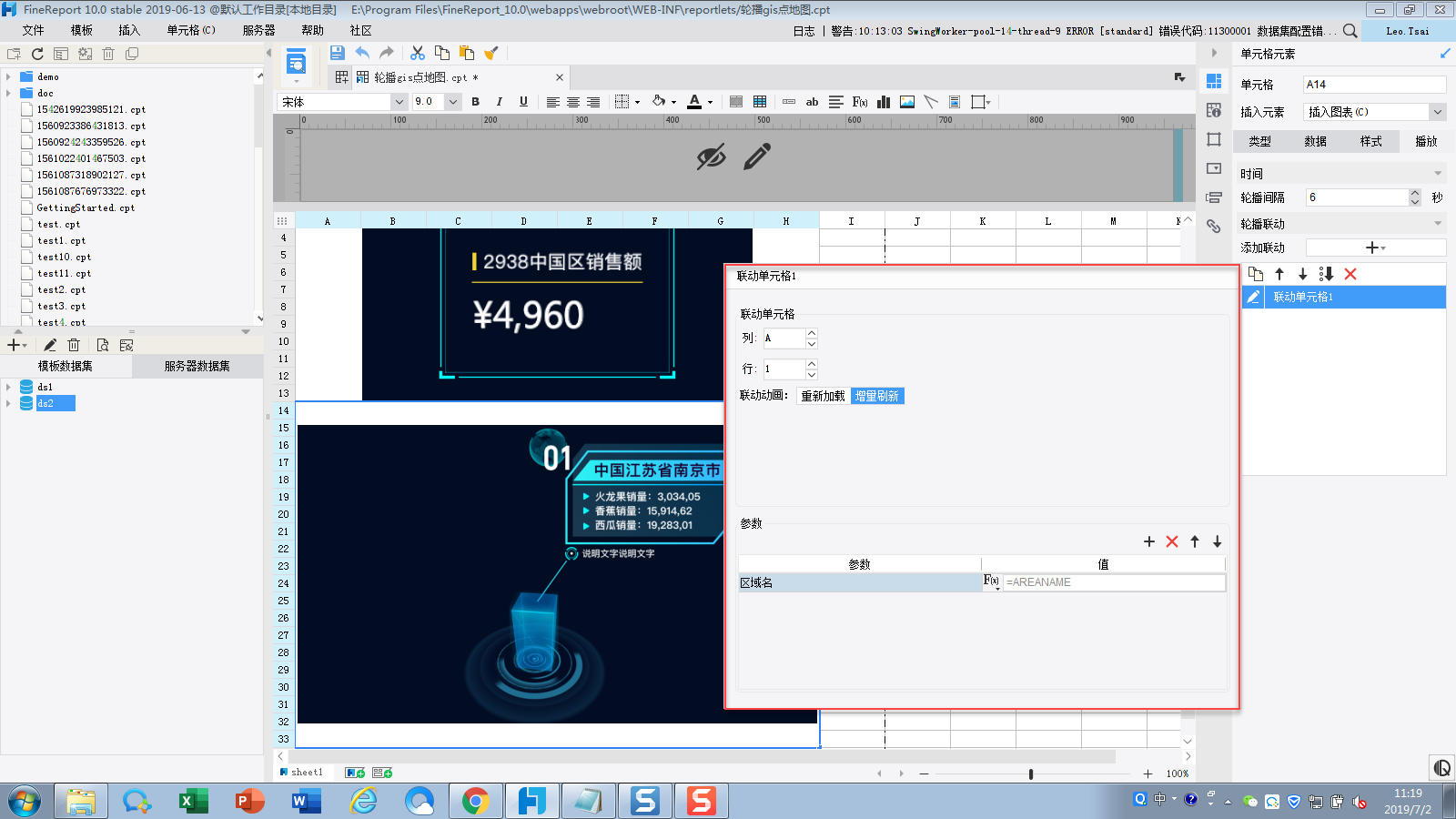Open the 宋体 font family dropdown
The width and height of the screenshot is (1456, 819).
(399, 102)
